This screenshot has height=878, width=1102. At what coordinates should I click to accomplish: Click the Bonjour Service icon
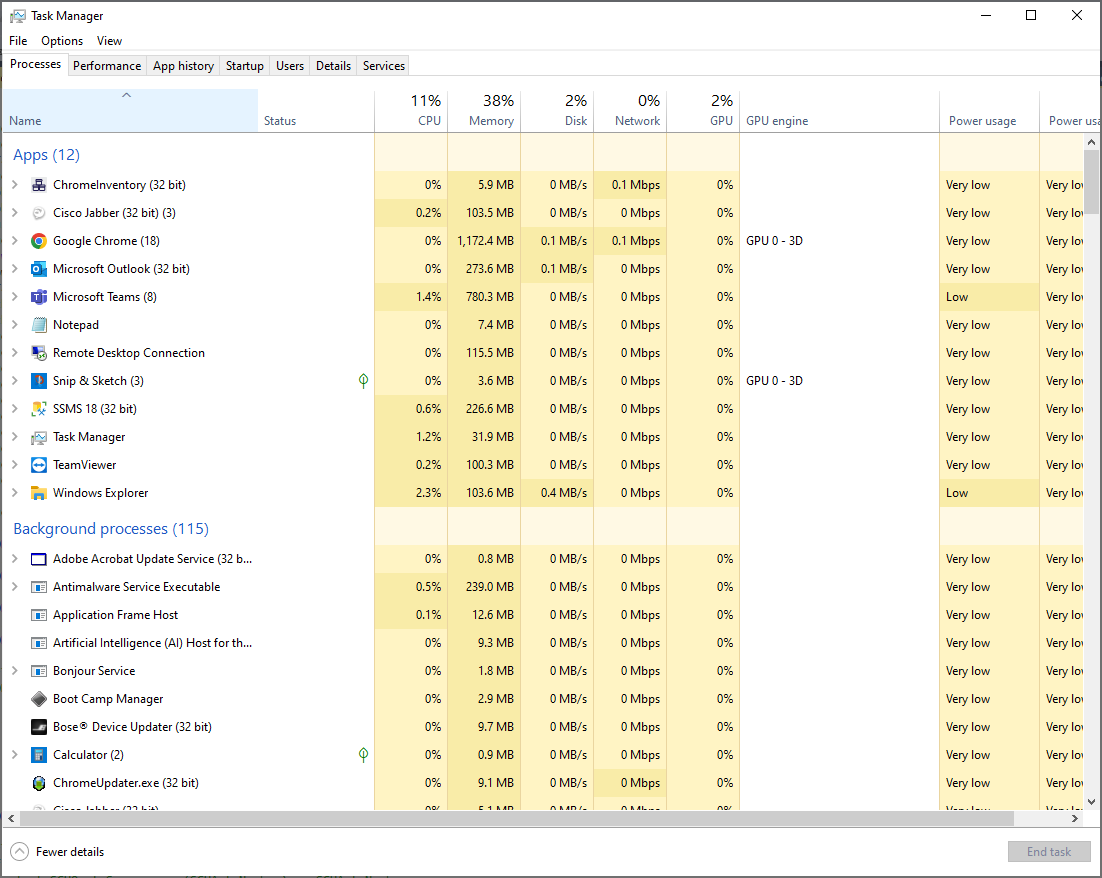point(39,671)
